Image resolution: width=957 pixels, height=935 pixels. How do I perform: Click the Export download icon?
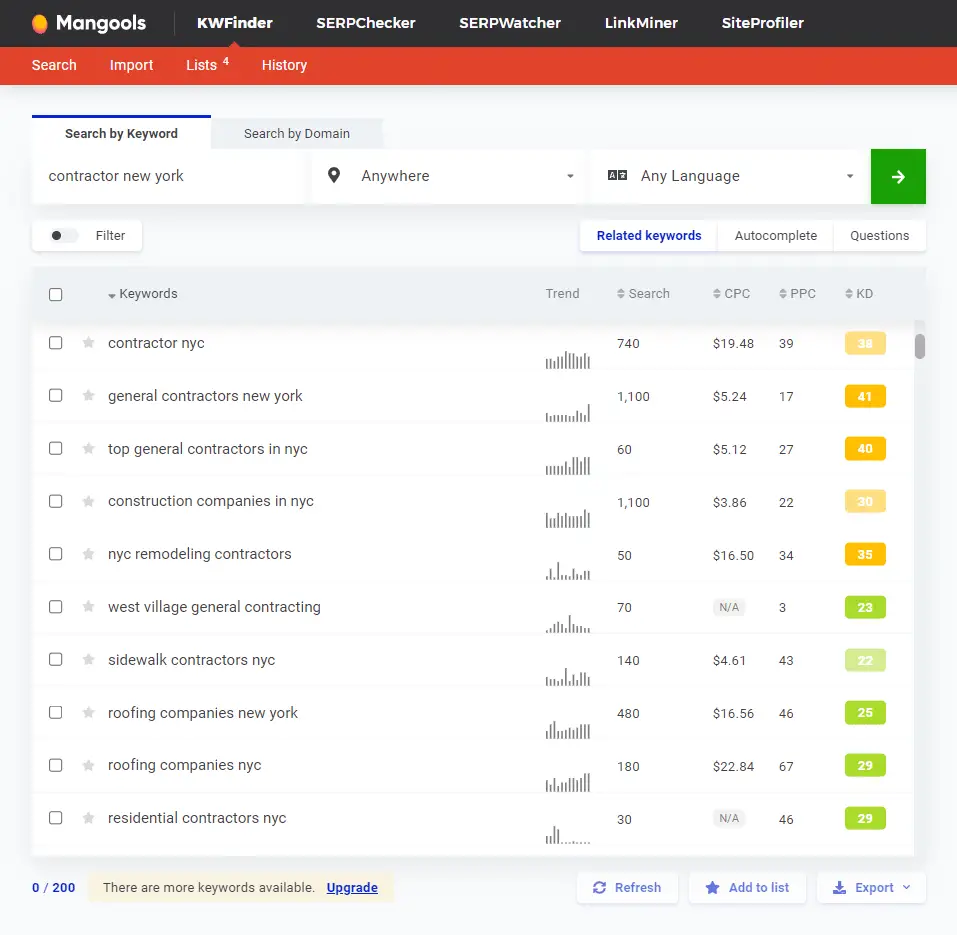[840, 887]
